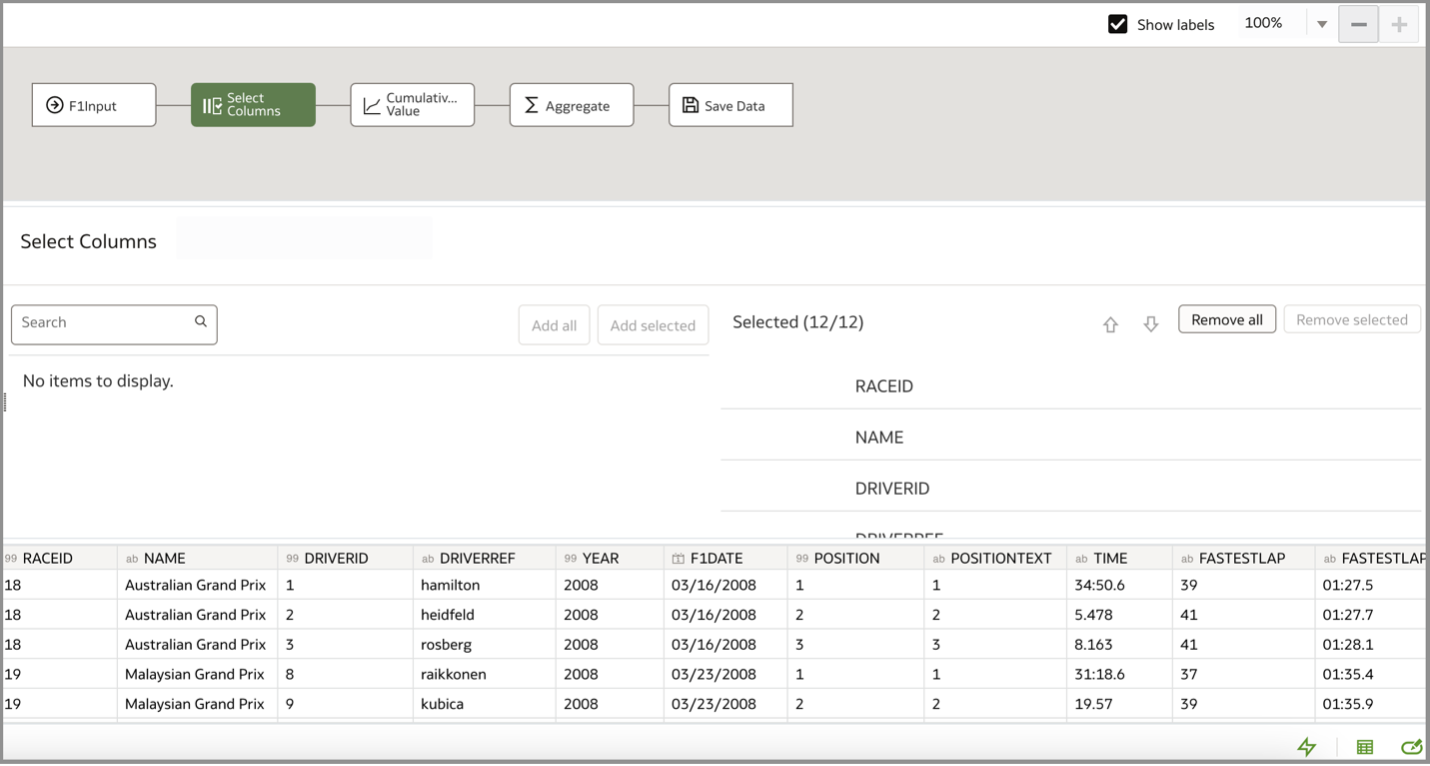Select the Save Data node
Viewport: 1430px width, 766px height.
[x=730, y=104]
